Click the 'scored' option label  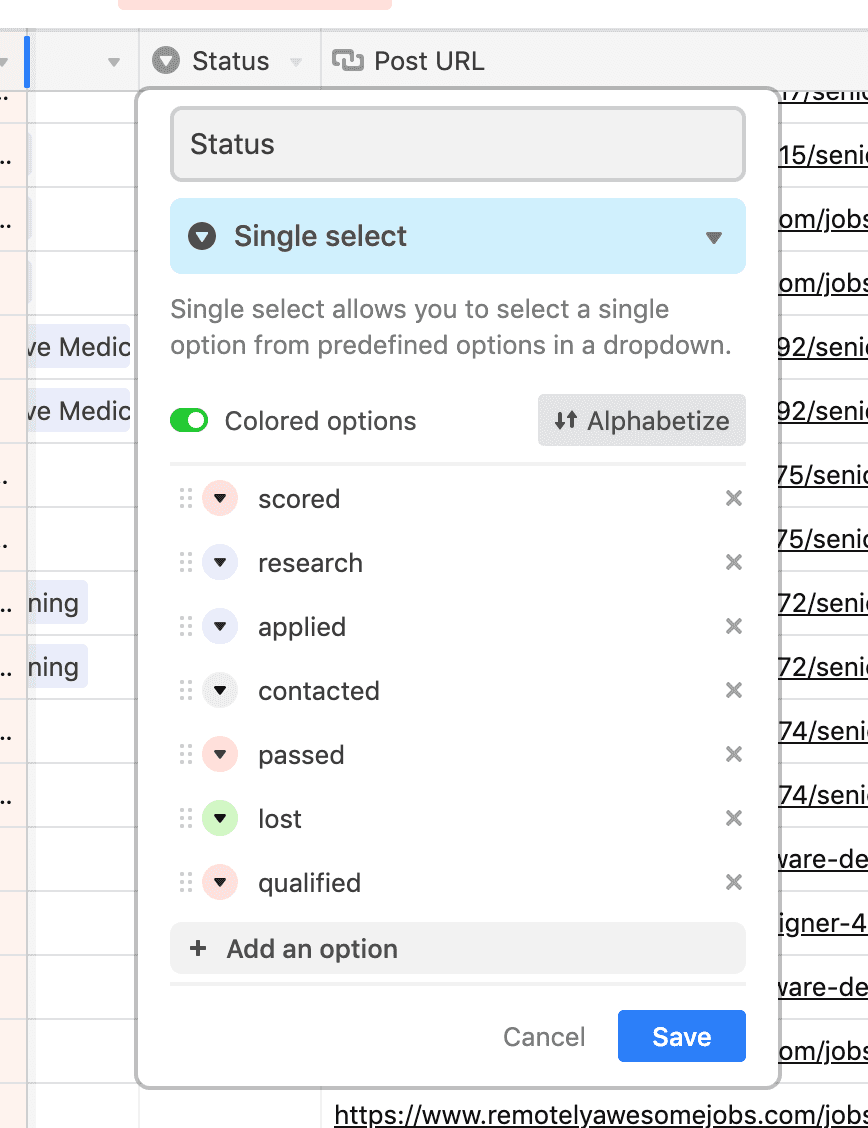299,499
